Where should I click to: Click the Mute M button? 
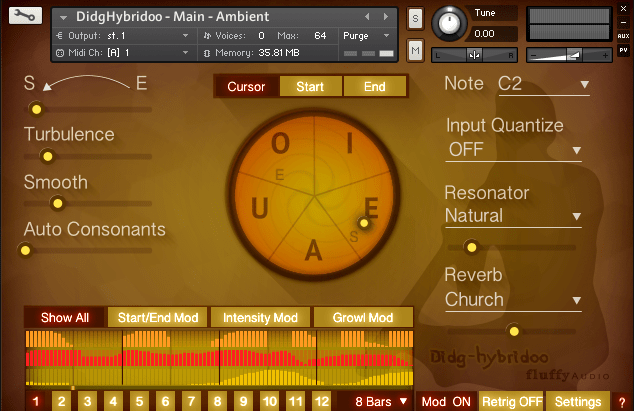(415, 51)
